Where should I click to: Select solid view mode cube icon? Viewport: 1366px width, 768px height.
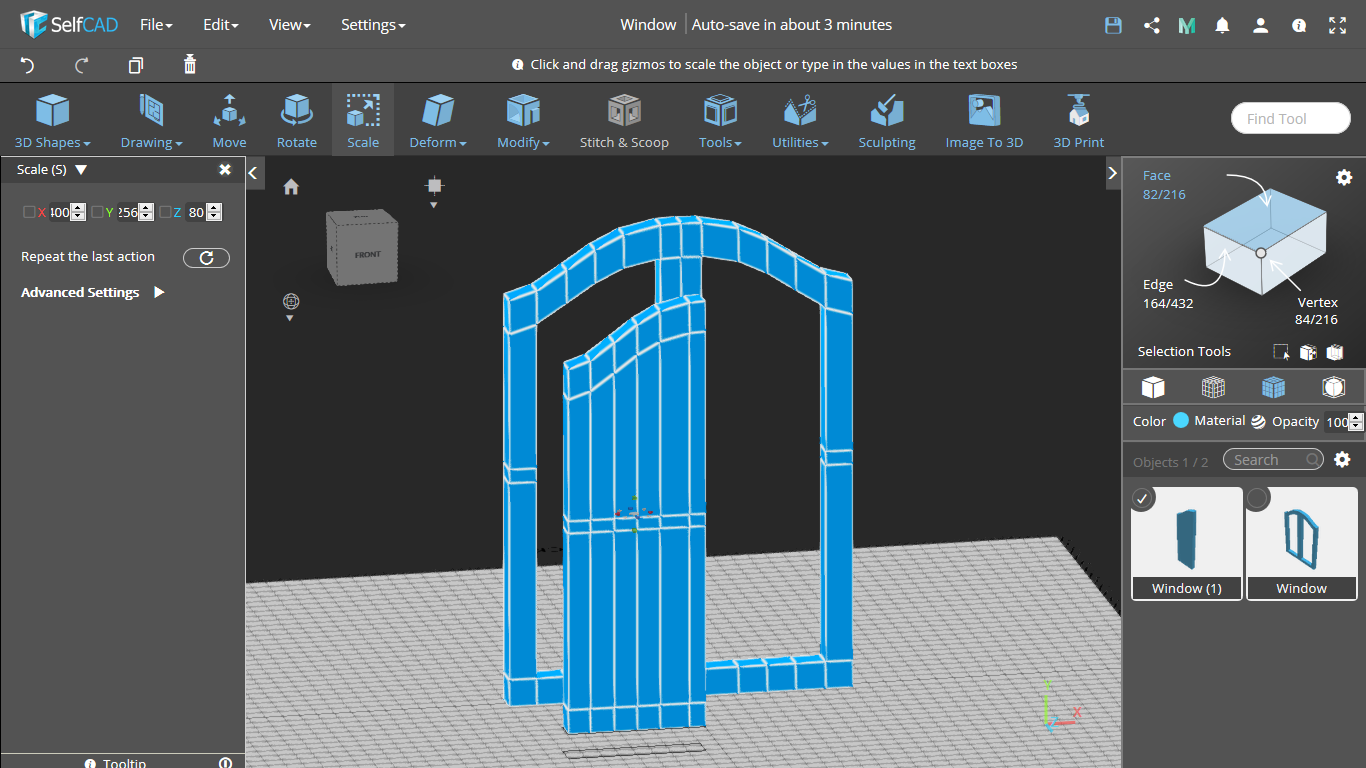1153,387
